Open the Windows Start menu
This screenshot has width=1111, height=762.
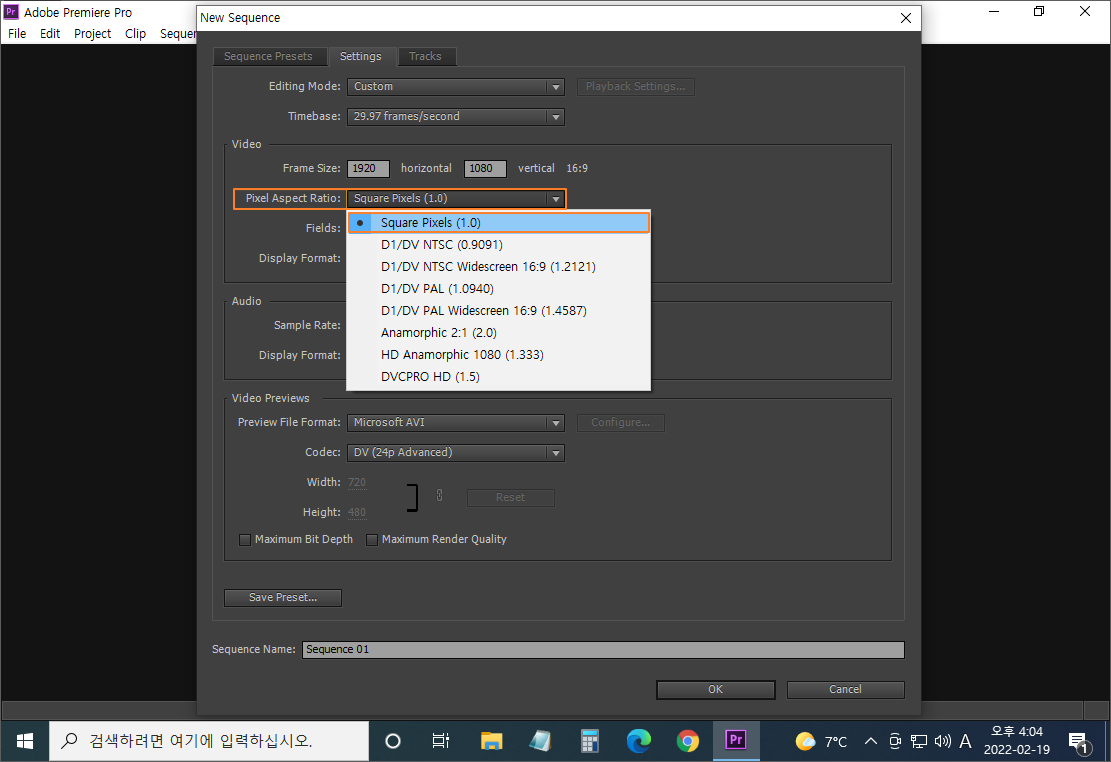(25, 741)
